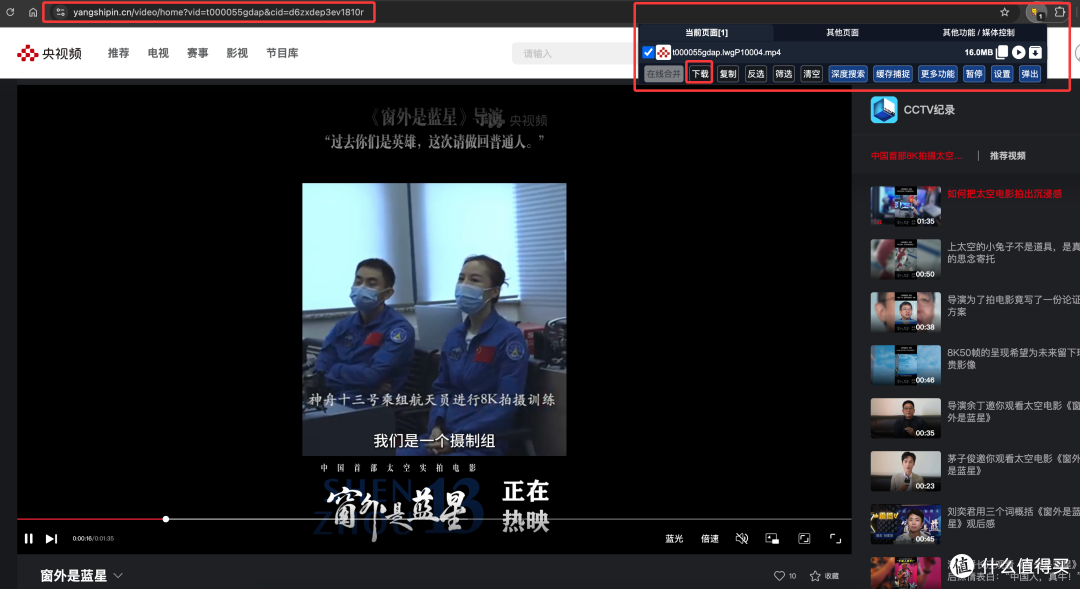
Task: Open the video sniffer extension icon
Action: tap(1036, 12)
